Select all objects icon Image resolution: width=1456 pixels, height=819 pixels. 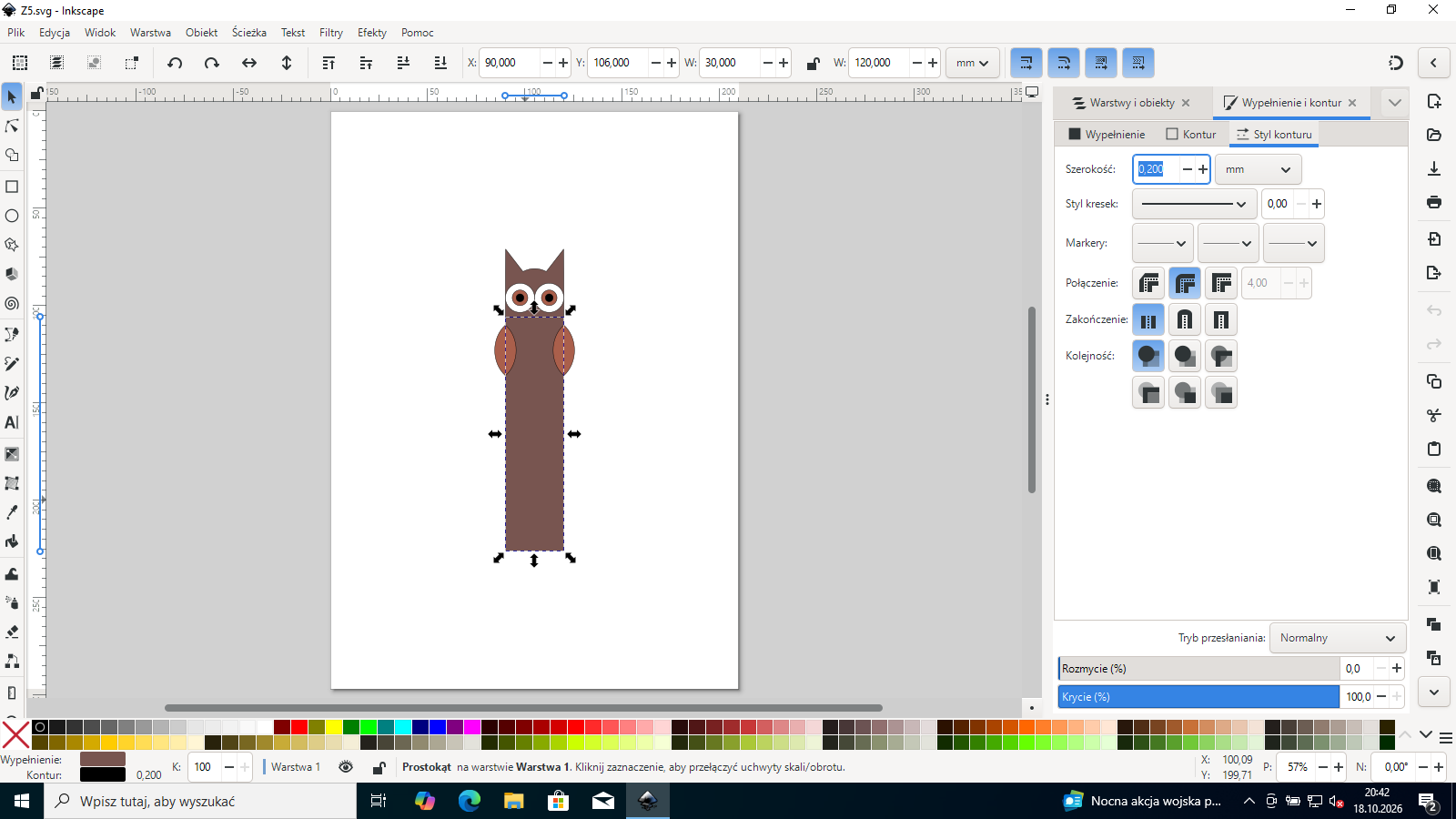19,63
